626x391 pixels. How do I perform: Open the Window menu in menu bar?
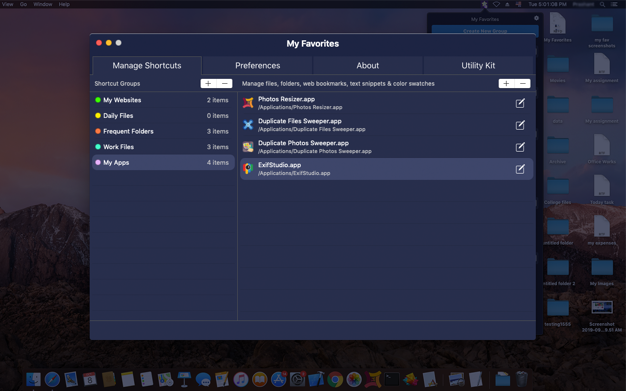(x=43, y=4)
